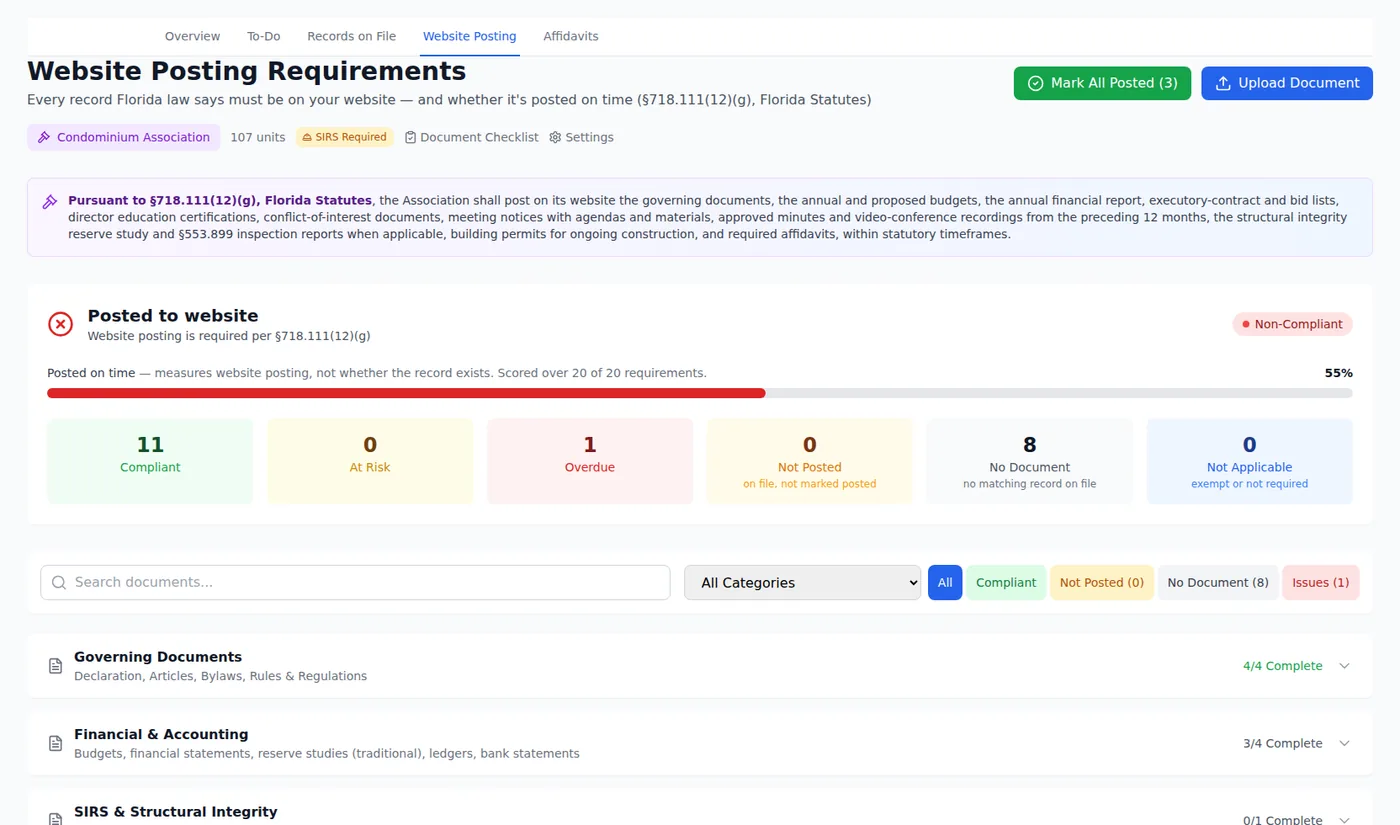Click the 3/4 Complete status text
This screenshot has height=825, width=1400.
1283,743
